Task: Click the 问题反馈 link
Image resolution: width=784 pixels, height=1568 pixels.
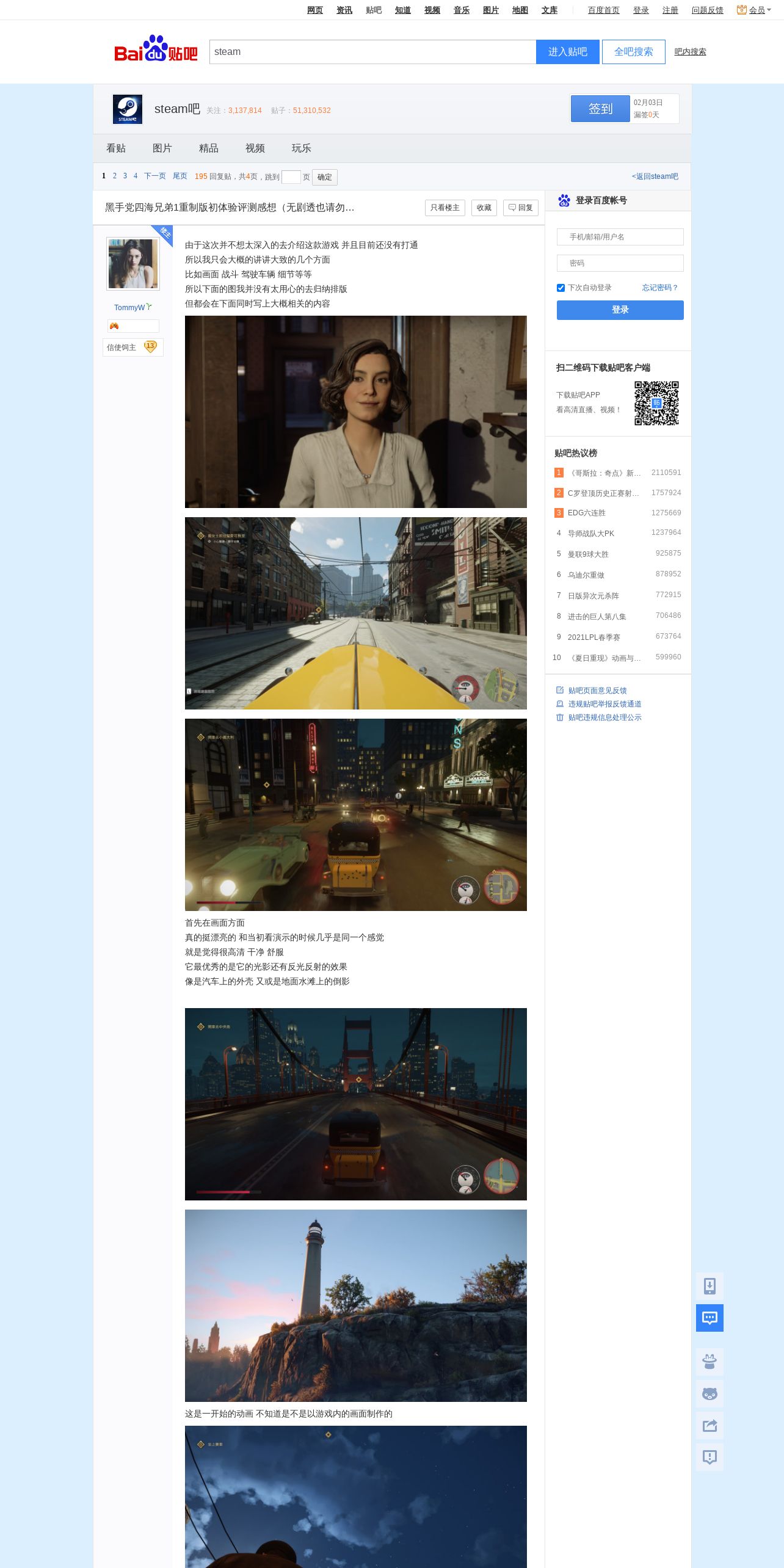Action: click(x=708, y=10)
